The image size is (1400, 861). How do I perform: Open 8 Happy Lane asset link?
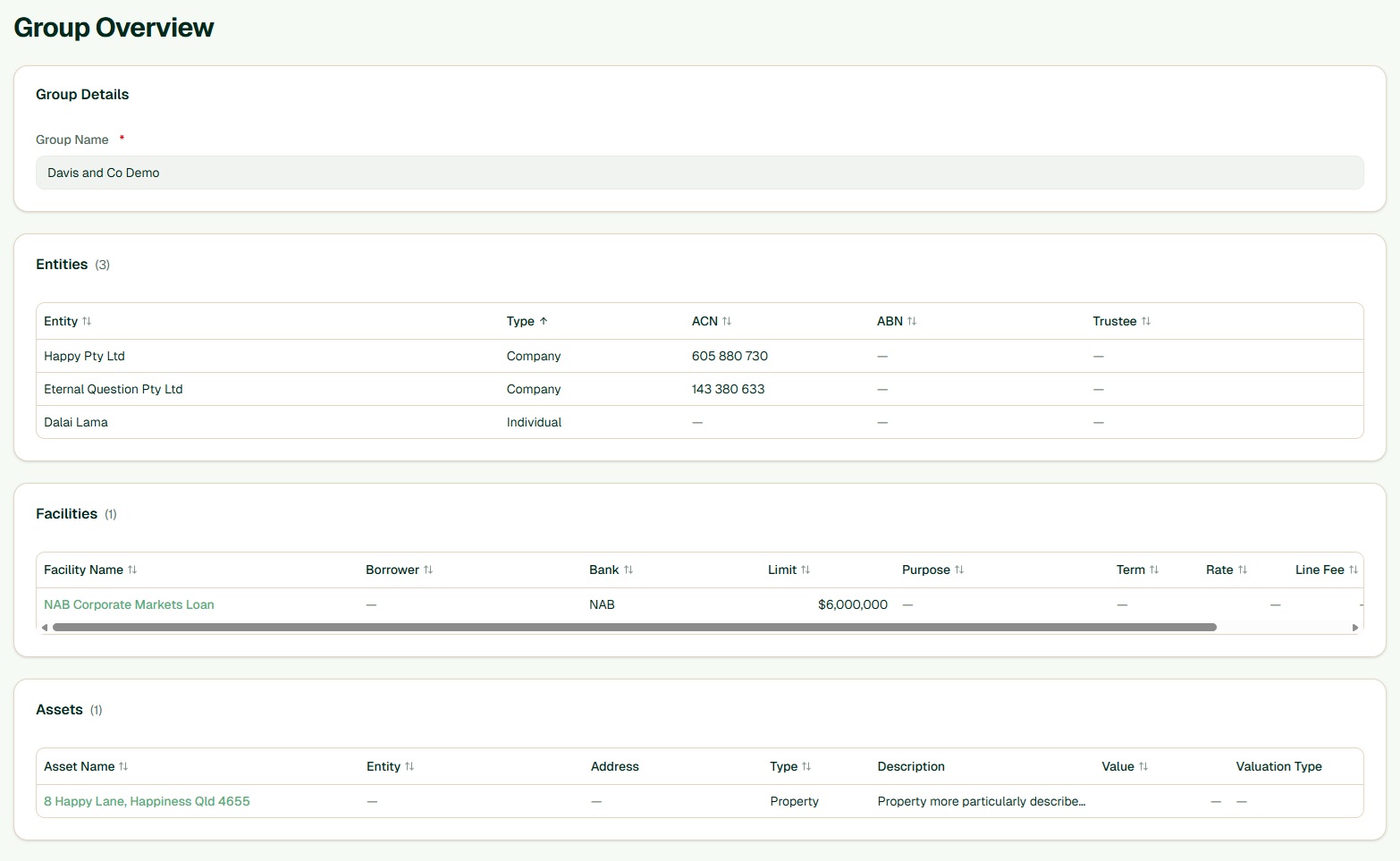coord(147,801)
